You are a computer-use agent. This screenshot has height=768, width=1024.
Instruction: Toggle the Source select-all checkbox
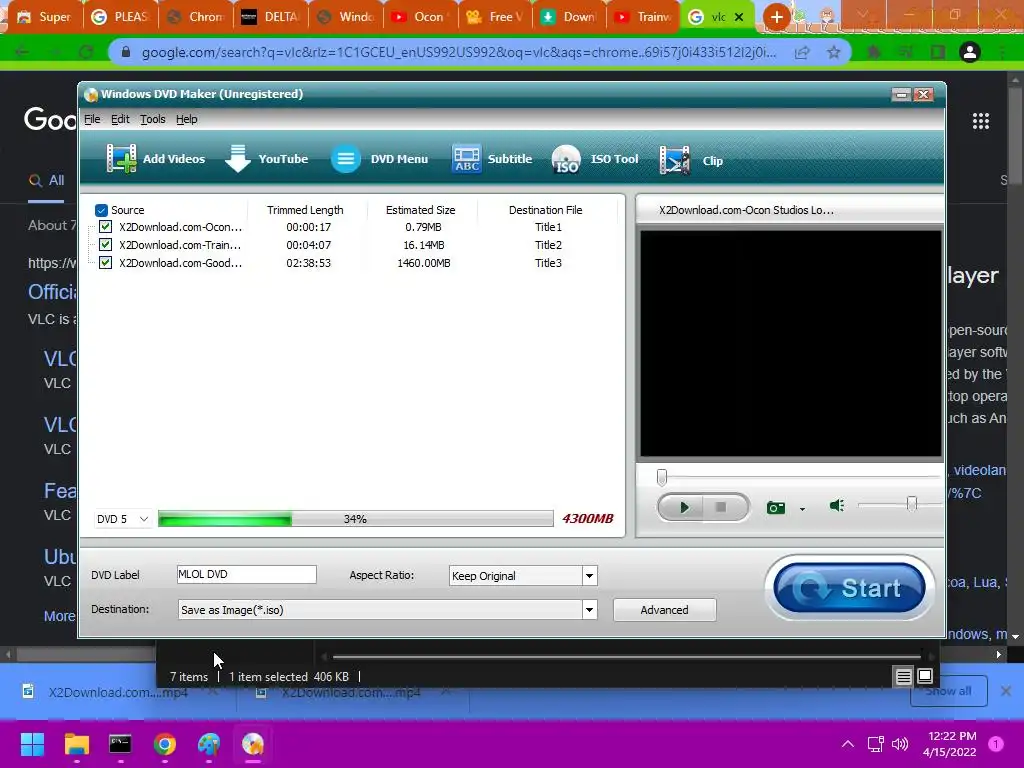click(101, 210)
